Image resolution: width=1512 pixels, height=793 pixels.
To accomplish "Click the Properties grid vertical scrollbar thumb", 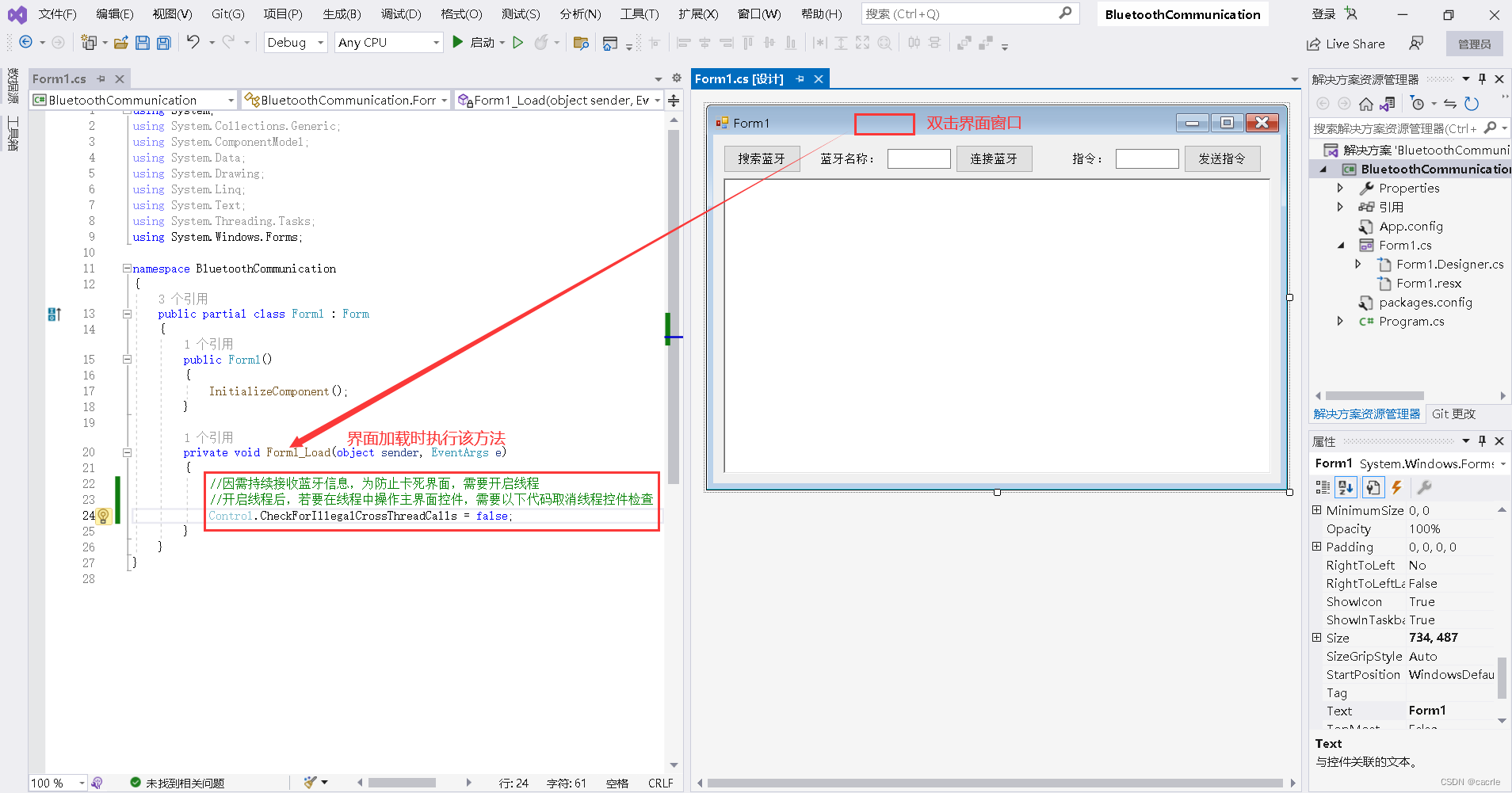I will 1502,677.
